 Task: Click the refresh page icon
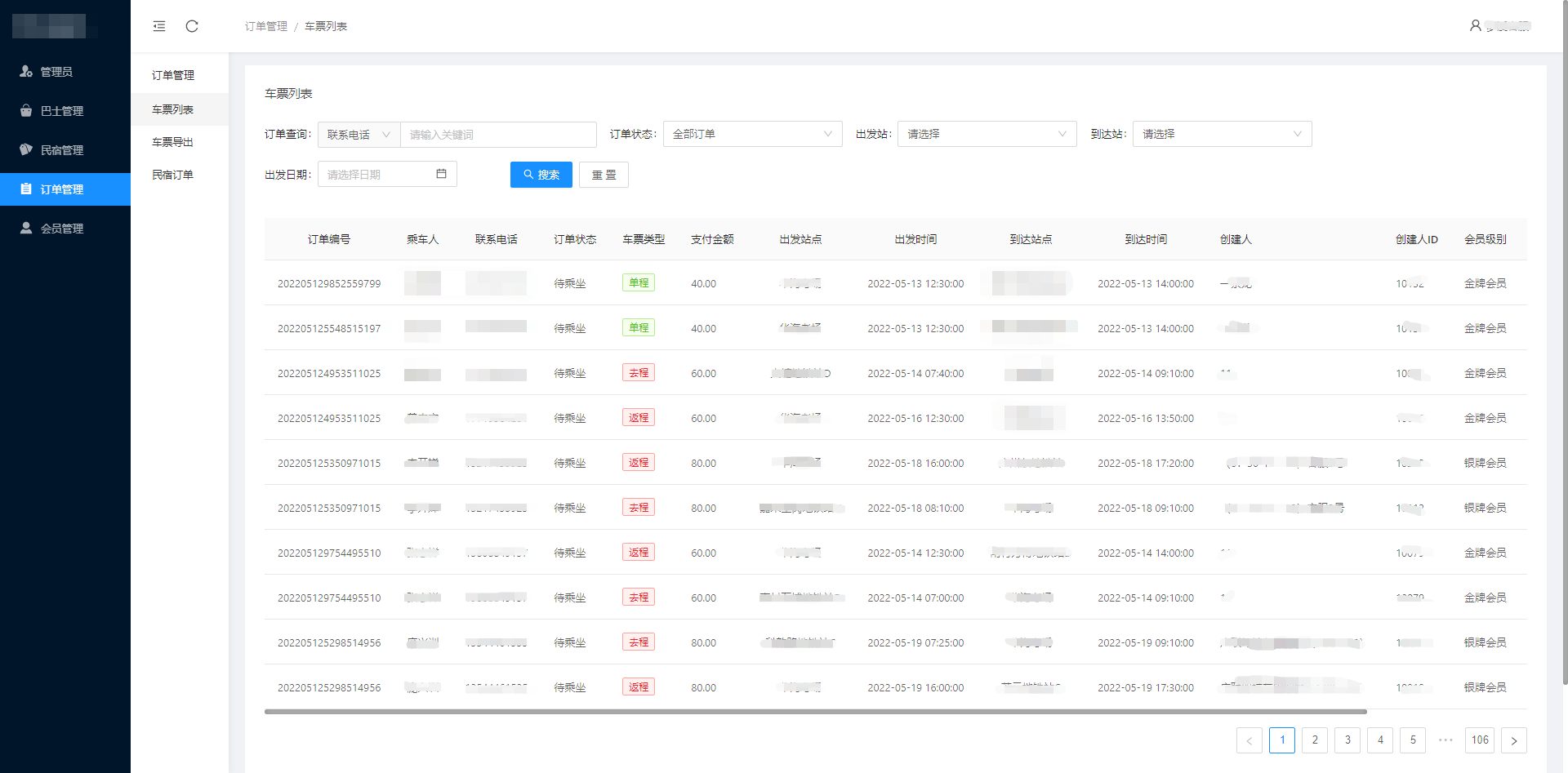(192, 26)
